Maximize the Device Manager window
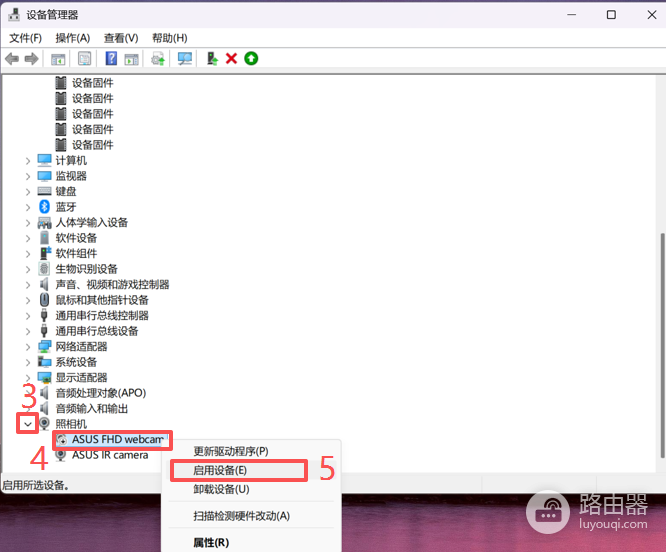 tap(611, 15)
